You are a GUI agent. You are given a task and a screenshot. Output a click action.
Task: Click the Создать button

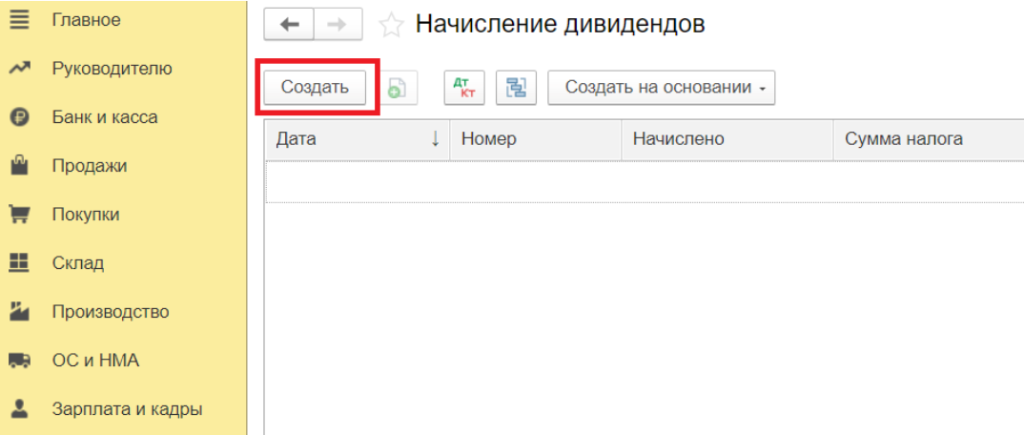coord(315,87)
